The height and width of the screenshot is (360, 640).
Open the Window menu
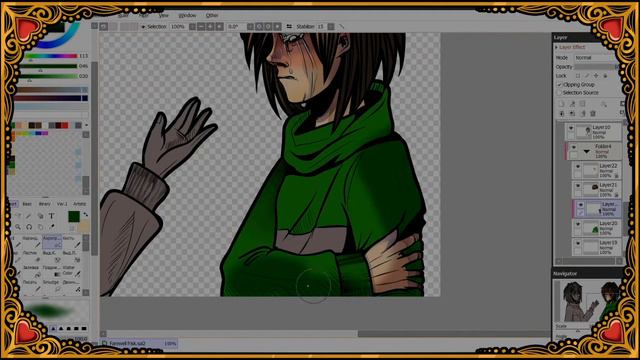click(187, 16)
